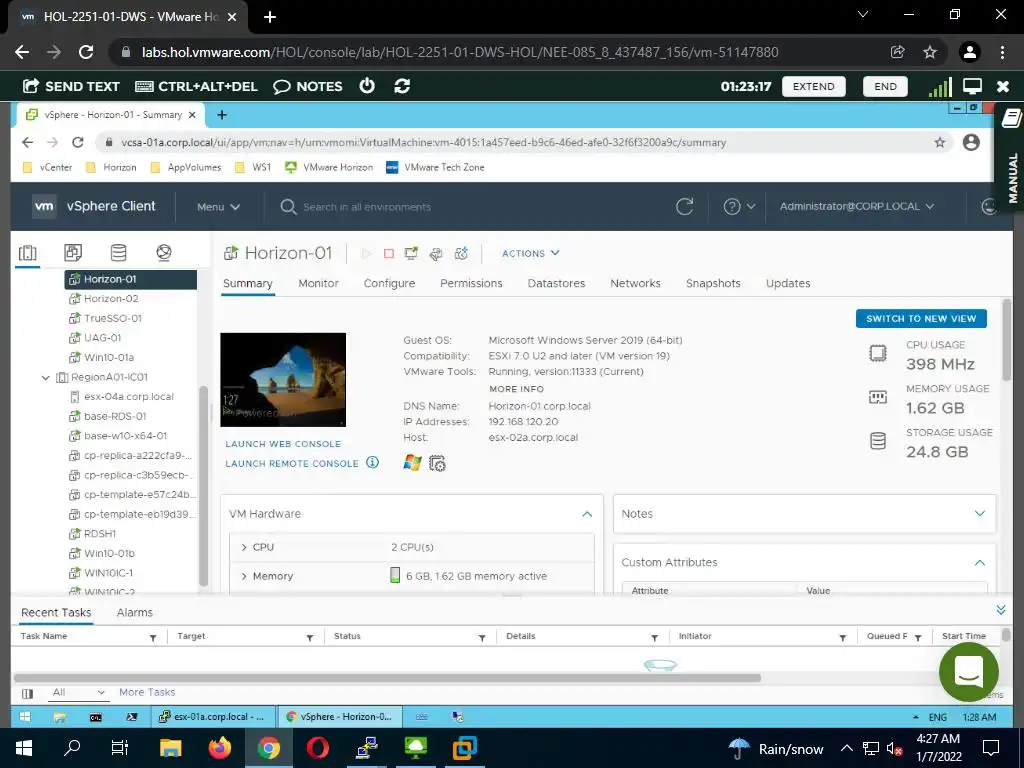Click the fullscreen monitor icon
This screenshot has height=768, width=1024.
coord(972,86)
